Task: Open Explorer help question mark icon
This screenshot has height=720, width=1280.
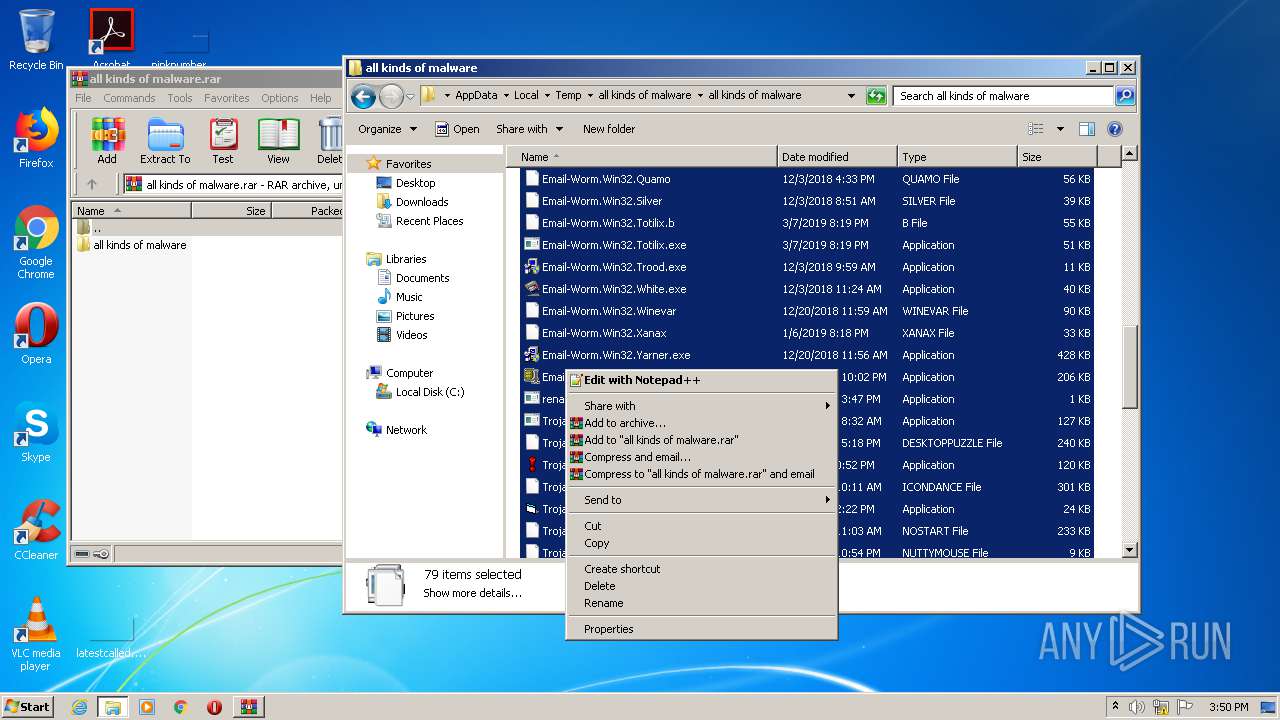Action: [x=1115, y=129]
